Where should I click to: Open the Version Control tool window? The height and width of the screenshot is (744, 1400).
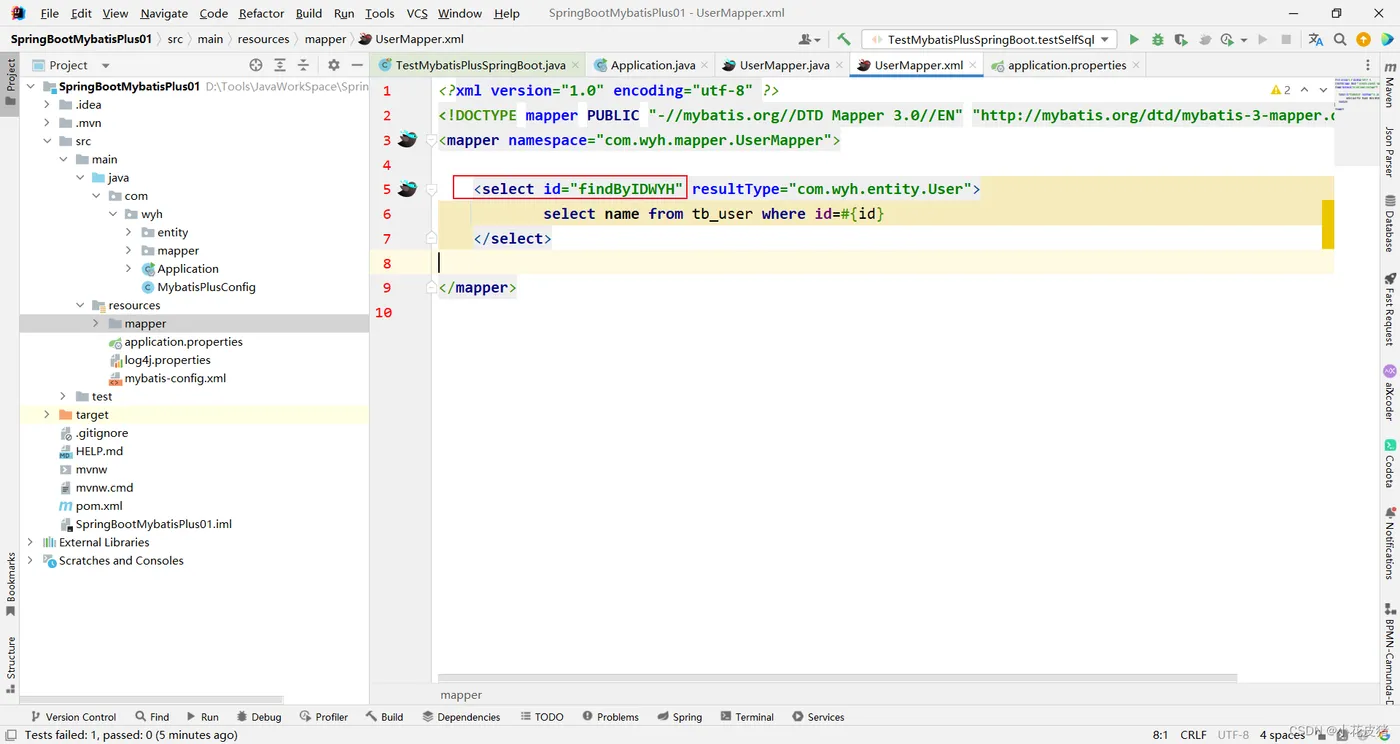(73, 717)
